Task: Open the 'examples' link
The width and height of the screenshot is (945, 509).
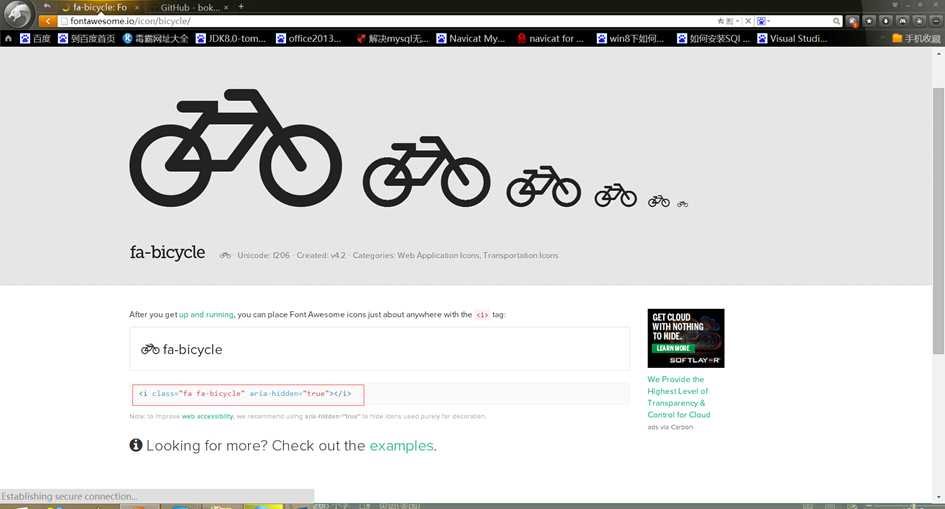Action: click(401, 445)
